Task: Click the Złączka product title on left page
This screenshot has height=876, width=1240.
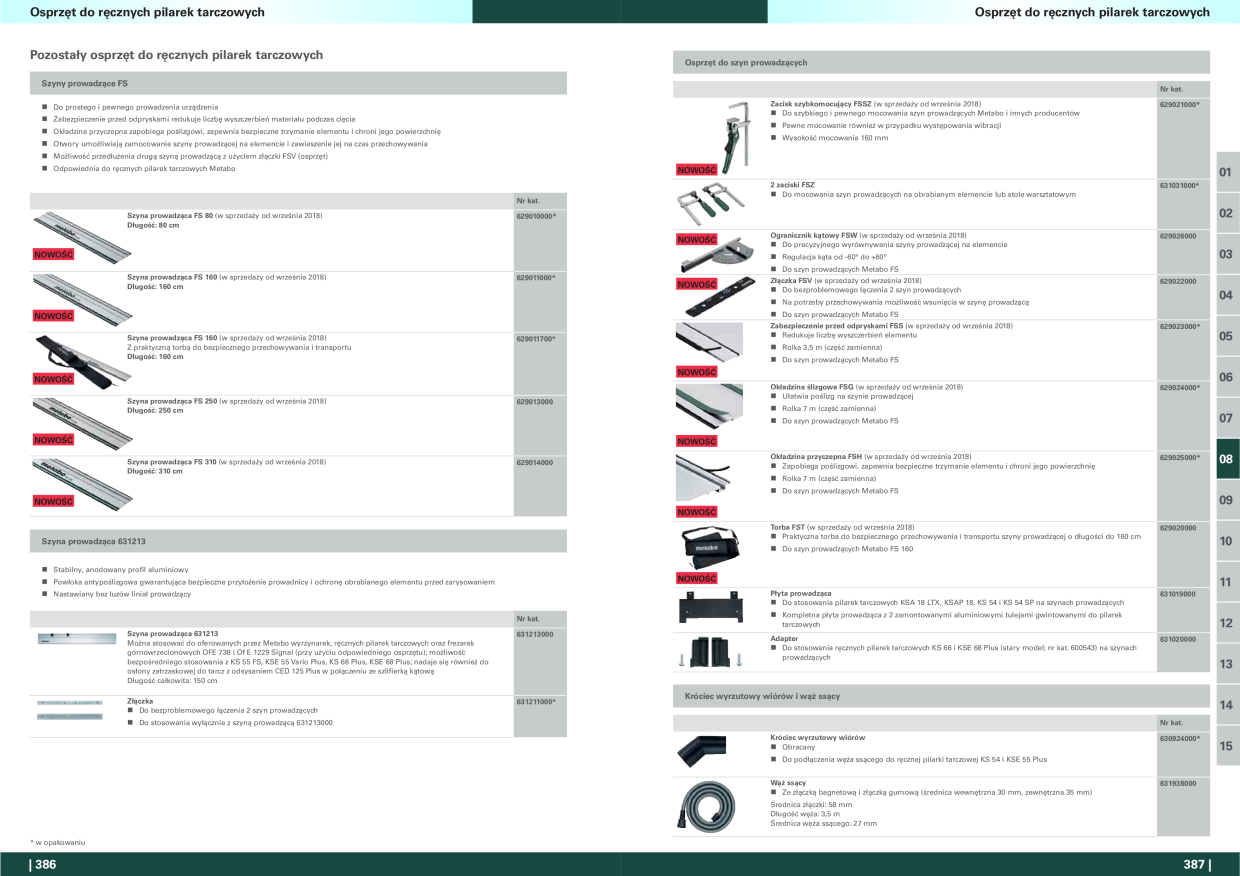Action: [x=140, y=701]
